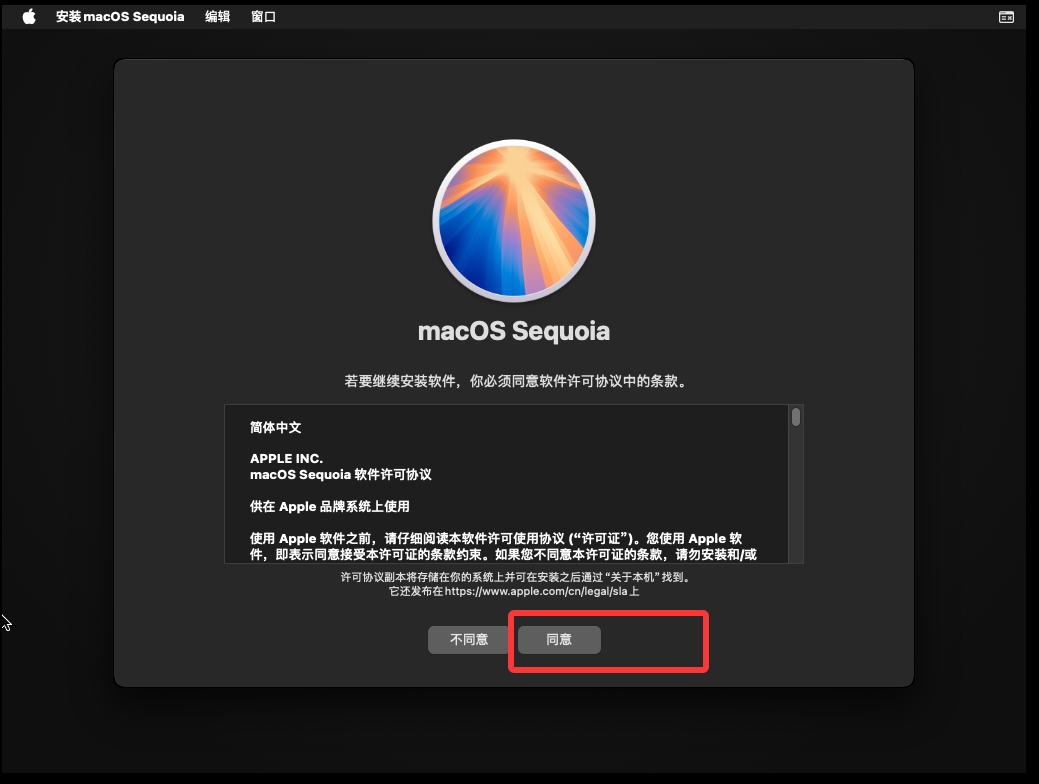
Task: Click the 不同意 button
Action: coord(469,640)
